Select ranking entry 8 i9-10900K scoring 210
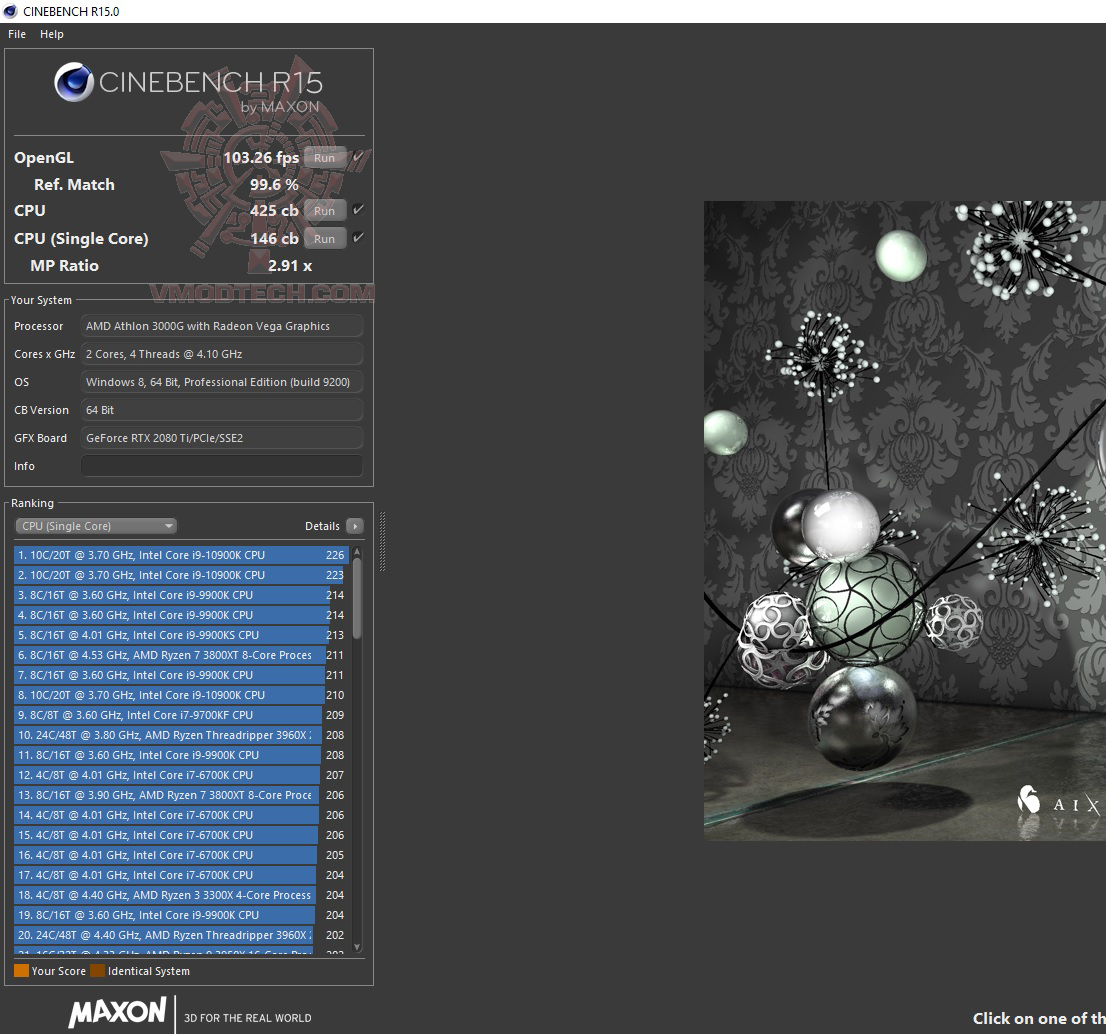Screen dimensions: 1106x1034 coord(181,695)
